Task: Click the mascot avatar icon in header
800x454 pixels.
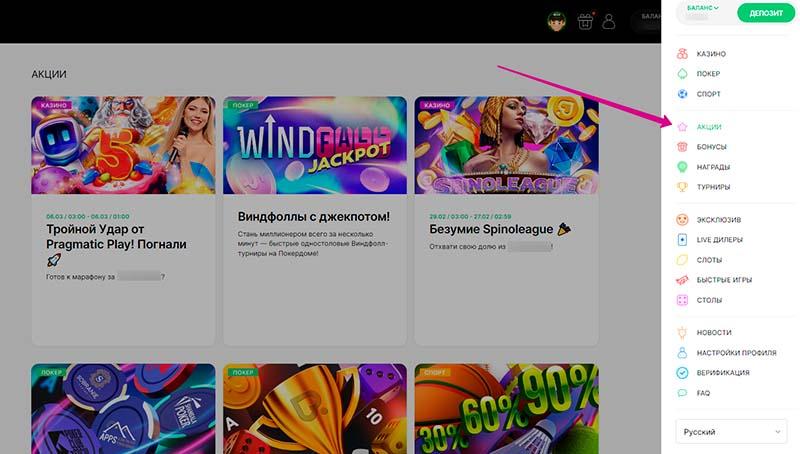Action: tap(557, 21)
